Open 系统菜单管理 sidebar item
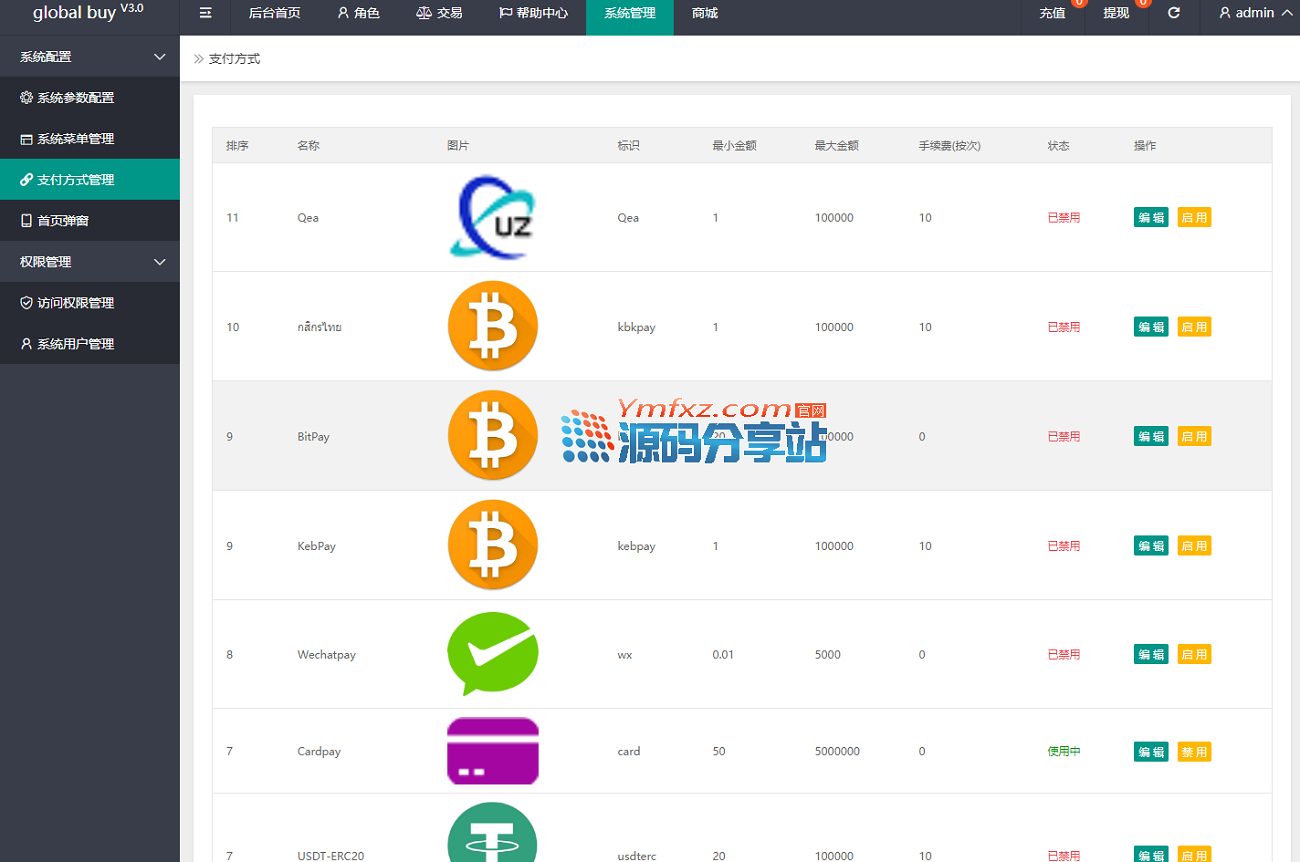This screenshot has height=862, width=1300. point(75,139)
